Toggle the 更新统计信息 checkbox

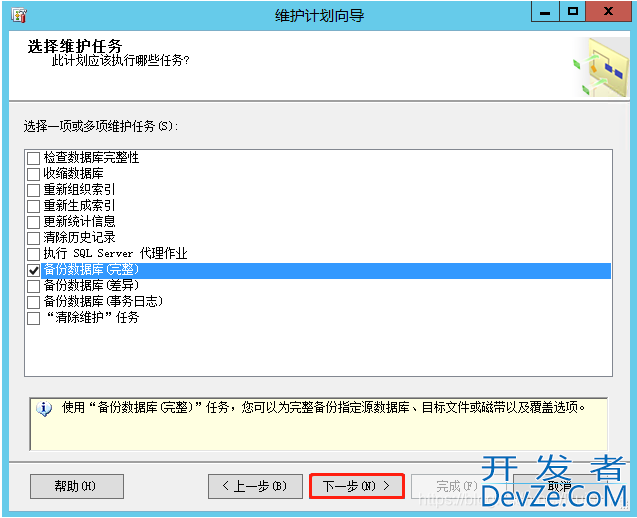[34, 222]
